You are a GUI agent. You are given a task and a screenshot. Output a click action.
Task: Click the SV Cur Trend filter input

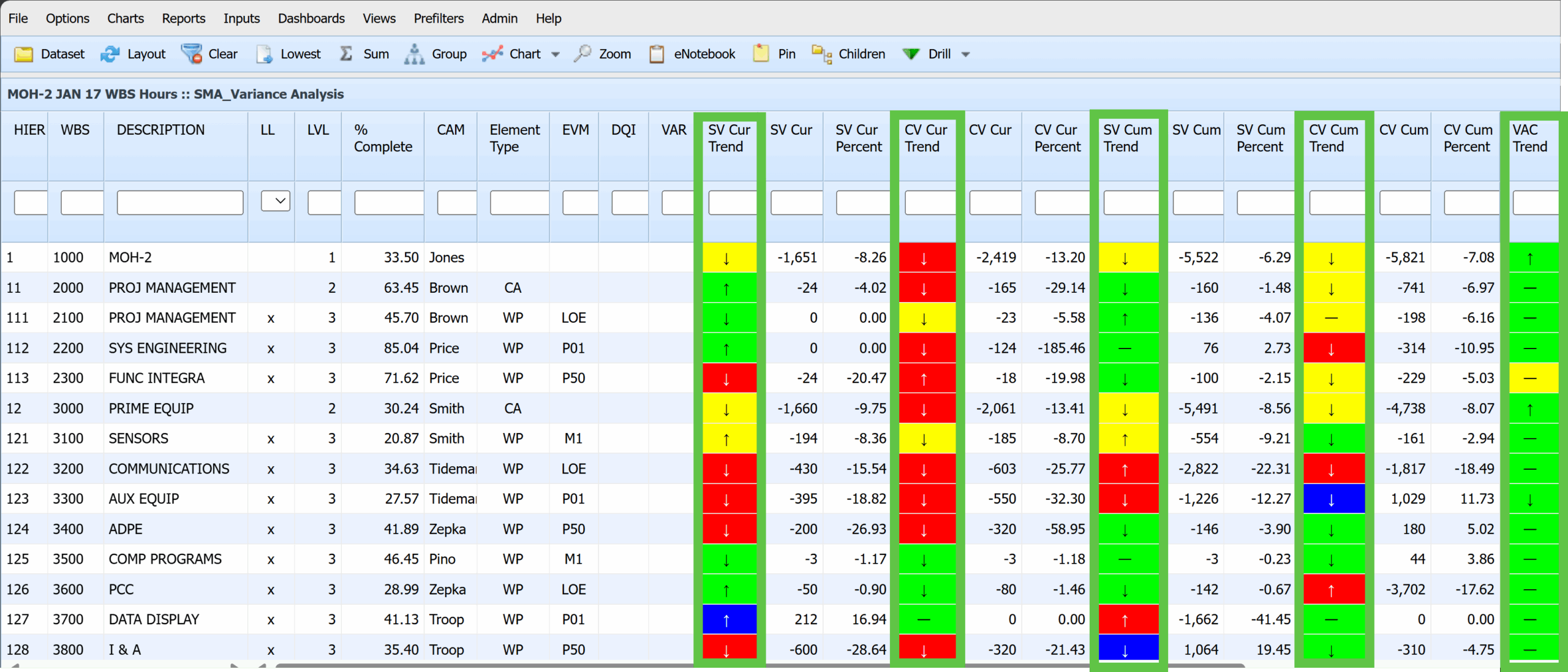click(x=733, y=202)
